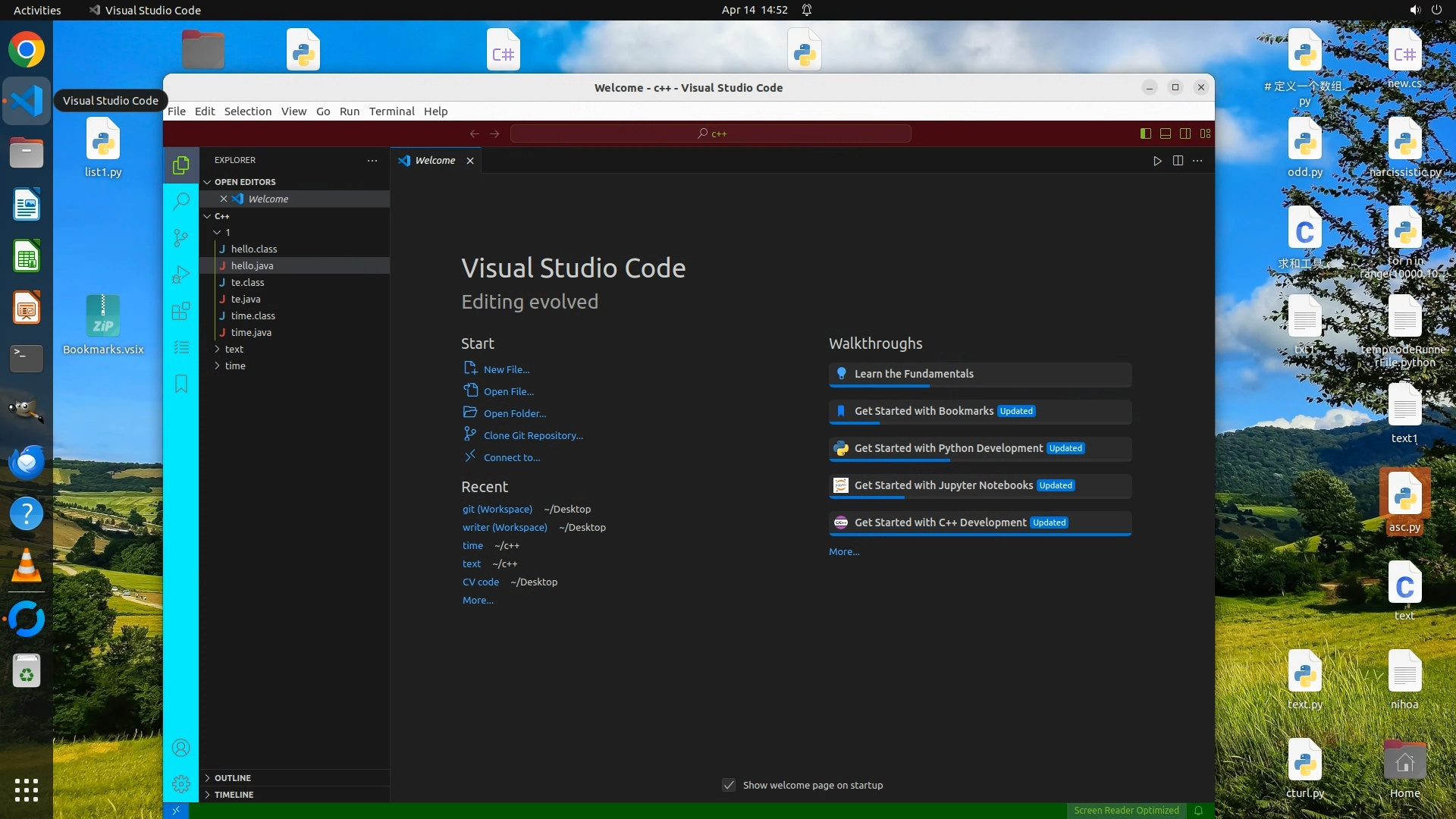Viewport: 1456px width, 819px height.
Task: Click the Run play button in editor toolbar
Action: click(x=1157, y=161)
